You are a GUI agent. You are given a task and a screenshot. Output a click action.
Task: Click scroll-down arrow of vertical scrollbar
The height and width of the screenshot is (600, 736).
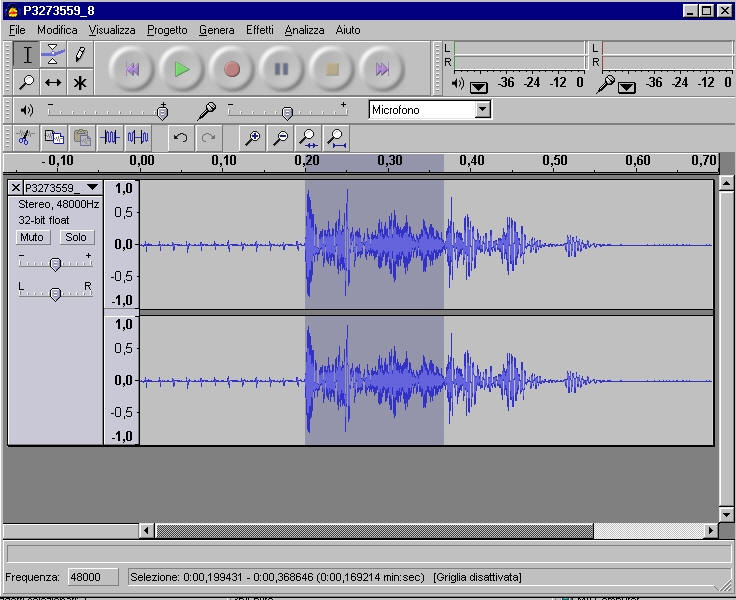[726, 515]
